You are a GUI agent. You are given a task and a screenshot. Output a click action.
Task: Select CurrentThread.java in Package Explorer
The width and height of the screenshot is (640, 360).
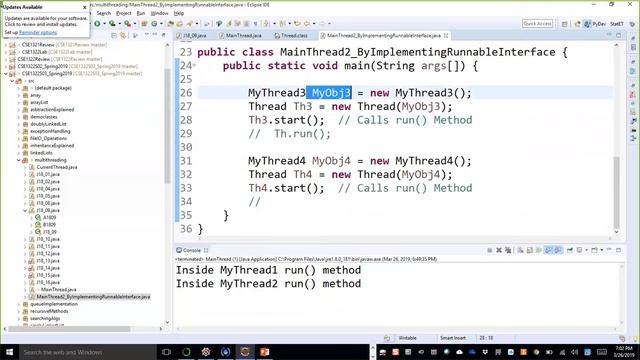tap(57, 167)
